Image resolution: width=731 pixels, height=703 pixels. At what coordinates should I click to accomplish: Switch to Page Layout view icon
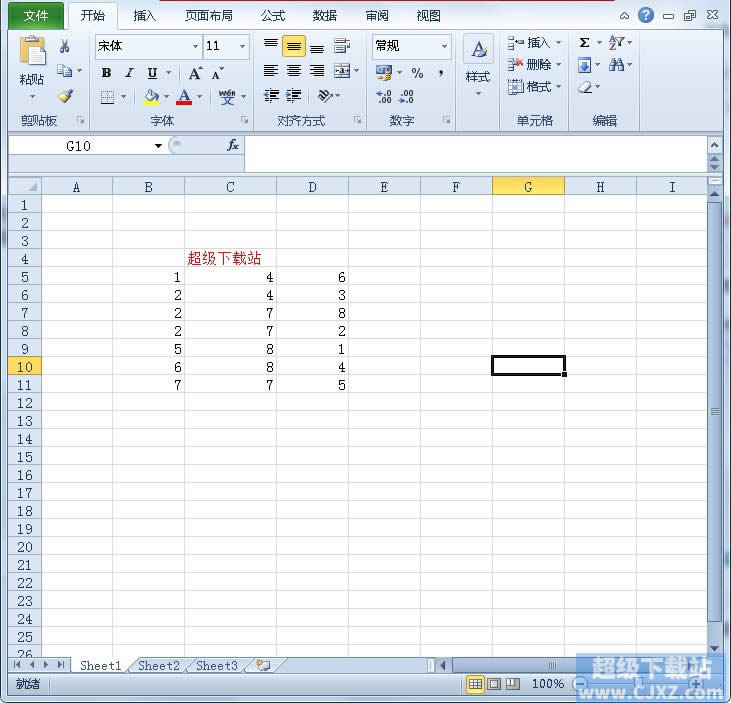point(494,684)
